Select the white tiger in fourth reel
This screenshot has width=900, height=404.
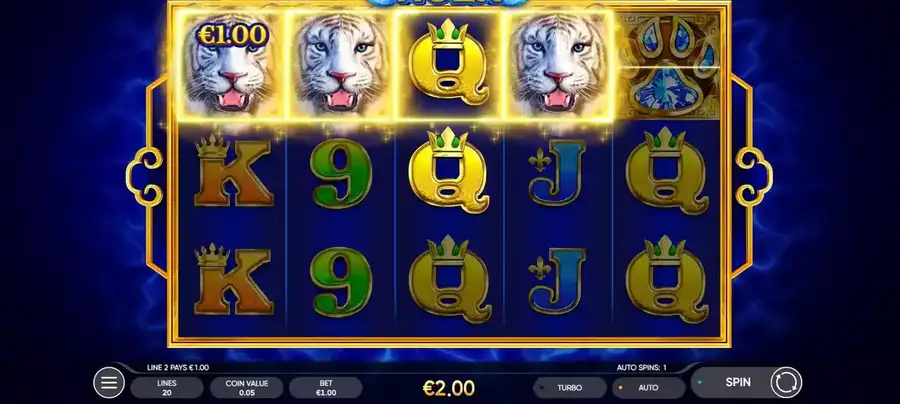(558, 65)
